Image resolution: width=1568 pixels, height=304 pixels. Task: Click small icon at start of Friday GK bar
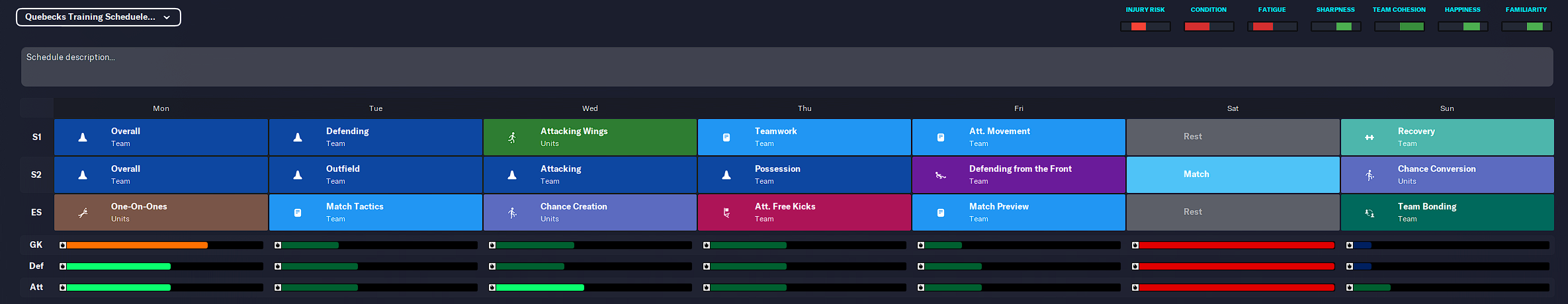[921, 245]
